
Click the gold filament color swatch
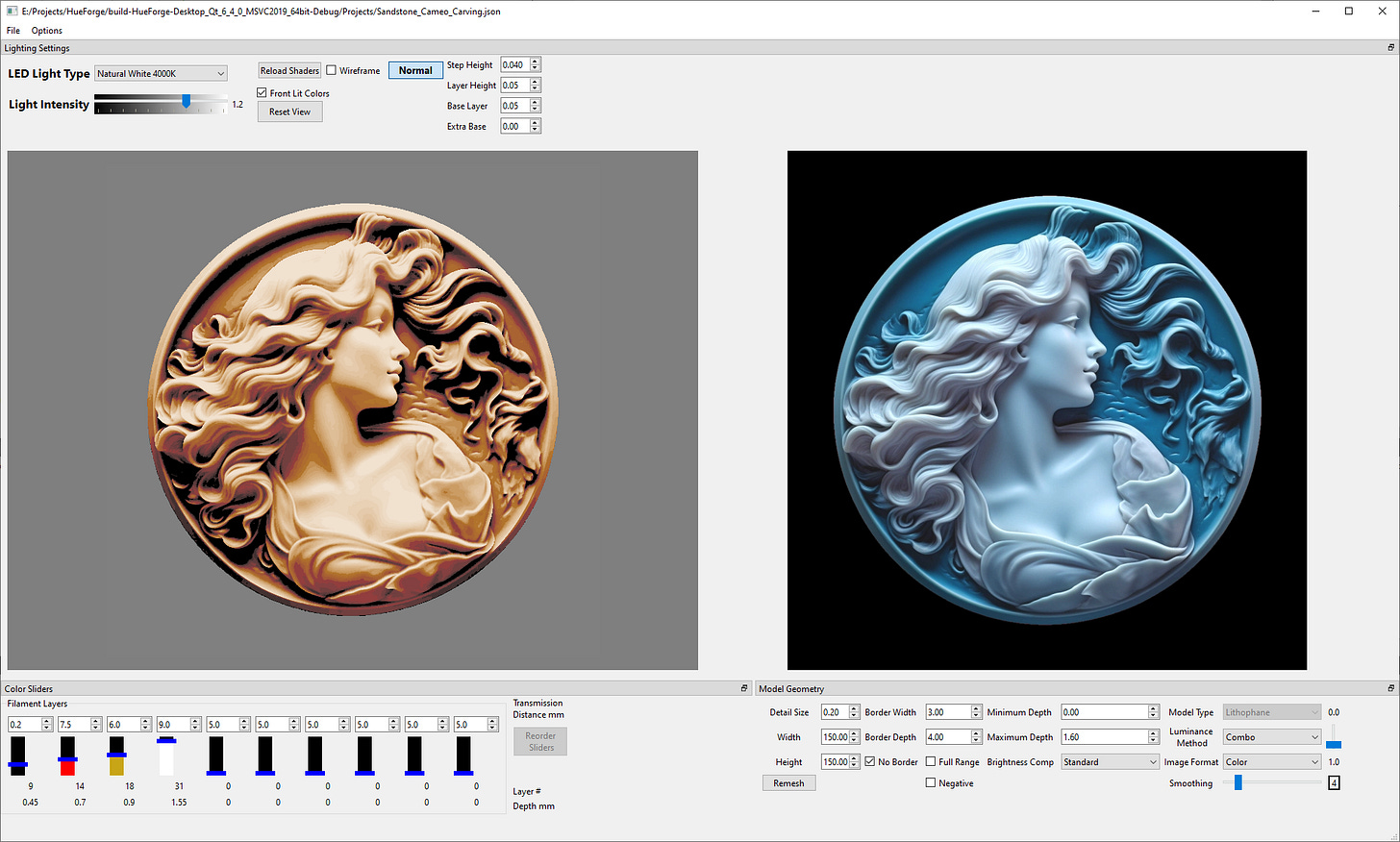(x=116, y=766)
